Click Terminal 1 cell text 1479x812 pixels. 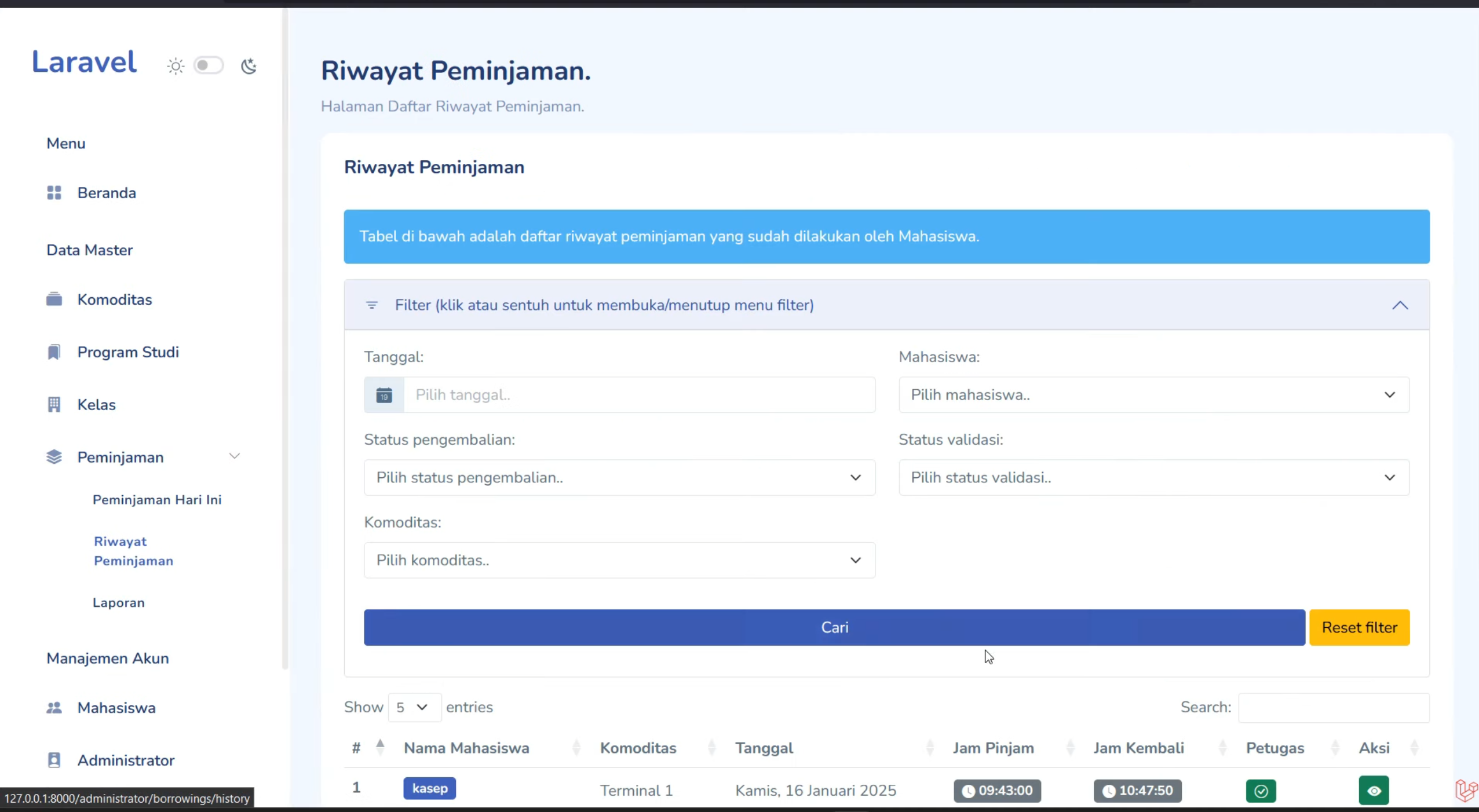636,791
